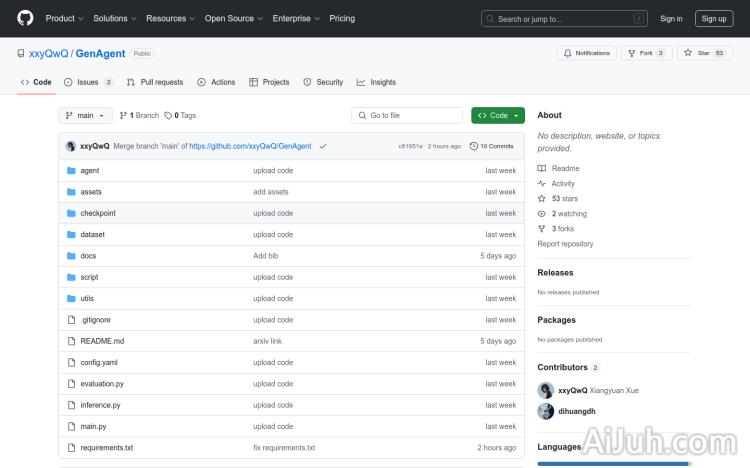This screenshot has width=750, height=468.
Task: Click the Readme book icon
Action: point(542,169)
